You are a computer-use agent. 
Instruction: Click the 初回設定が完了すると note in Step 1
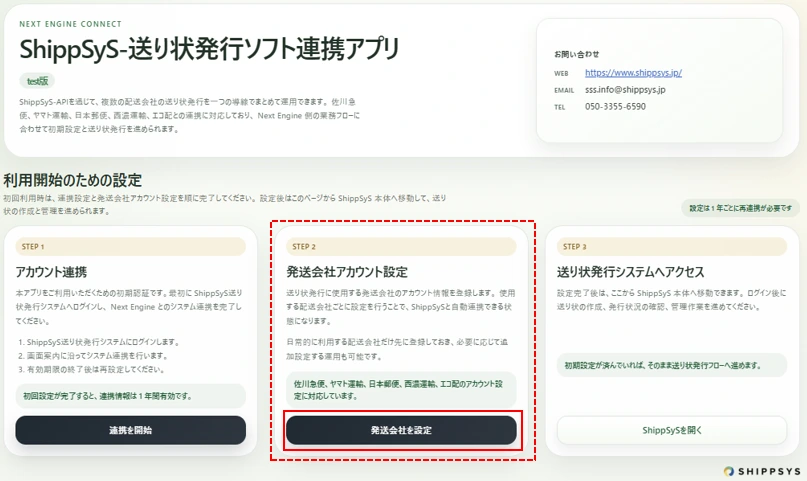click(x=130, y=396)
